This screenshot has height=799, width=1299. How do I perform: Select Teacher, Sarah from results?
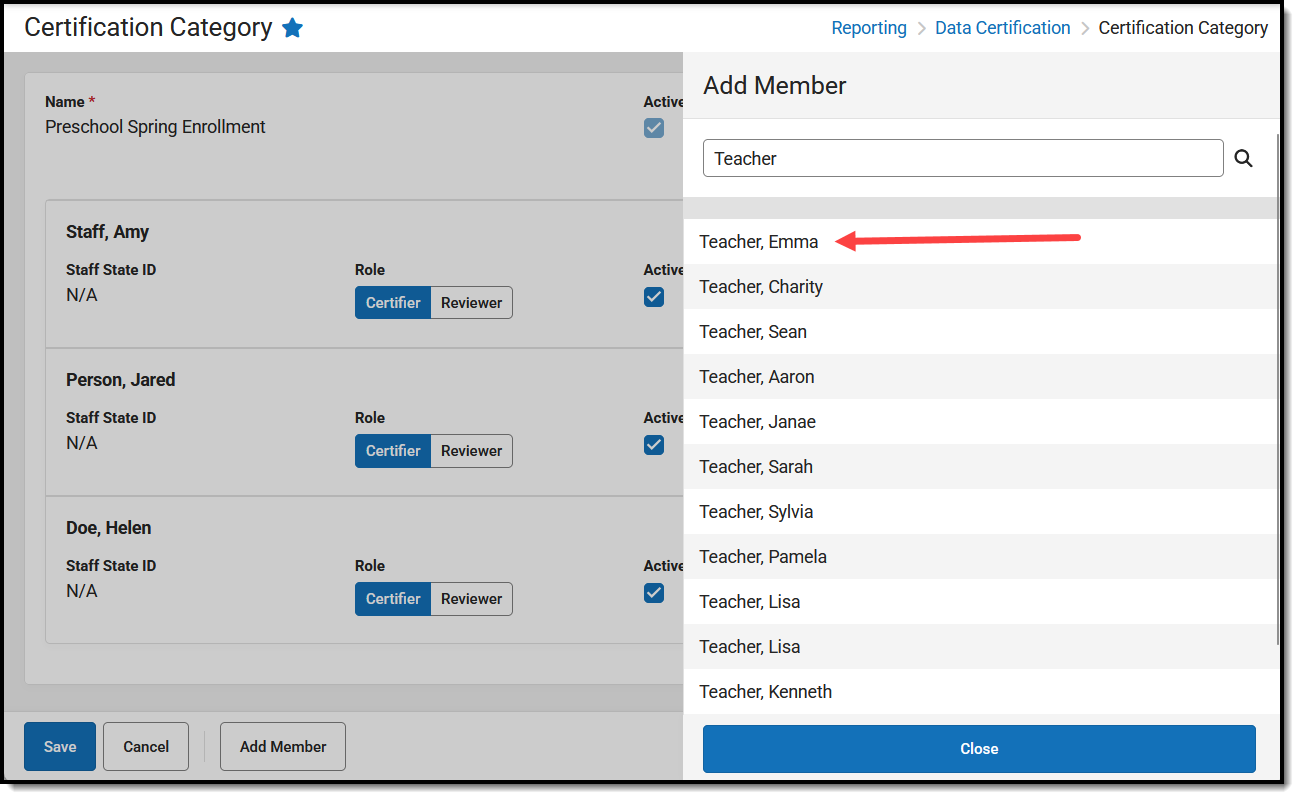pyautogui.click(x=980, y=467)
